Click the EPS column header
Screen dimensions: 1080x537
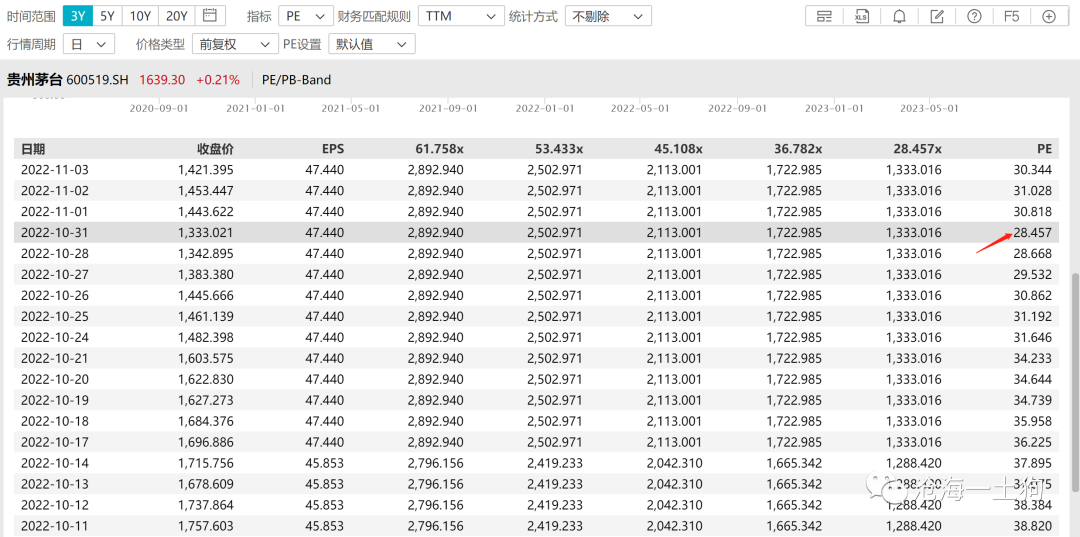point(333,149)
